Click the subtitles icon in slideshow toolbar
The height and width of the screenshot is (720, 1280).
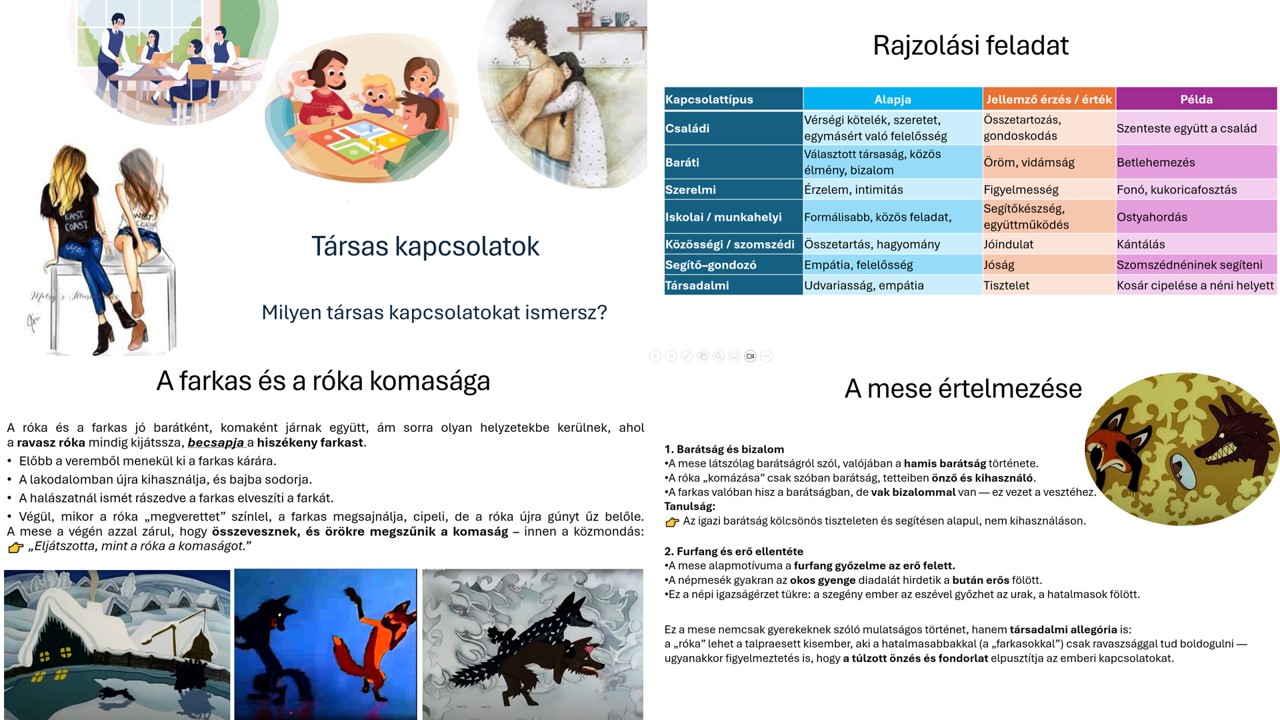734,356
